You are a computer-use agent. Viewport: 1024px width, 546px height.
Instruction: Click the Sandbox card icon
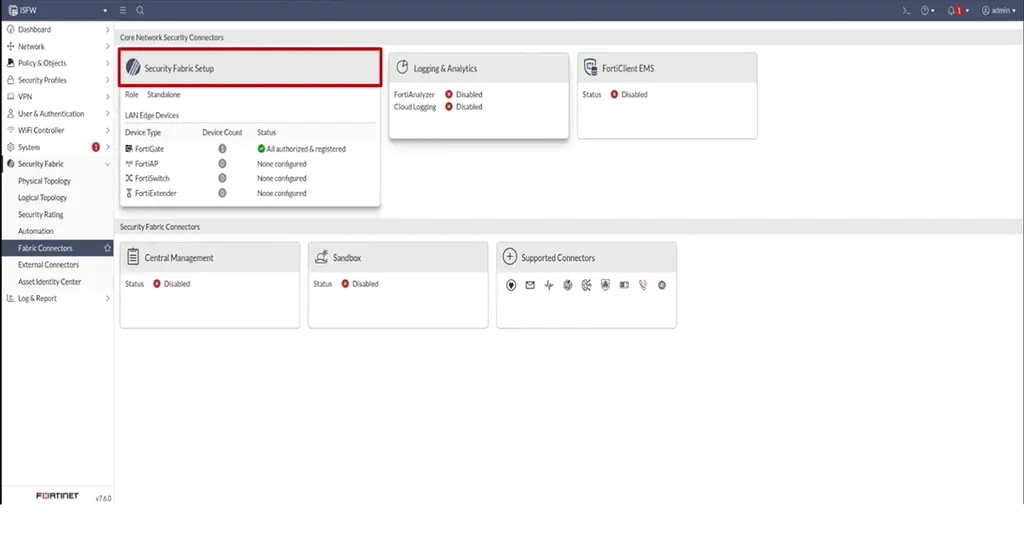tap(321, 257)
